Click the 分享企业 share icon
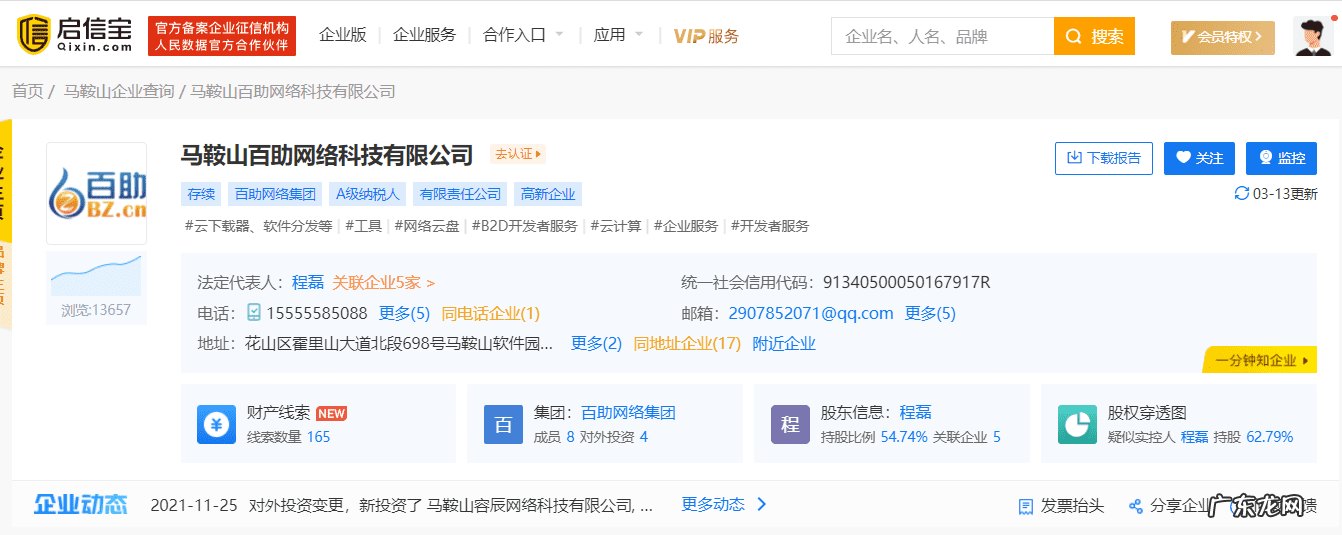The height and width of the screenshot is (535, 1342). pos(1135,506)
